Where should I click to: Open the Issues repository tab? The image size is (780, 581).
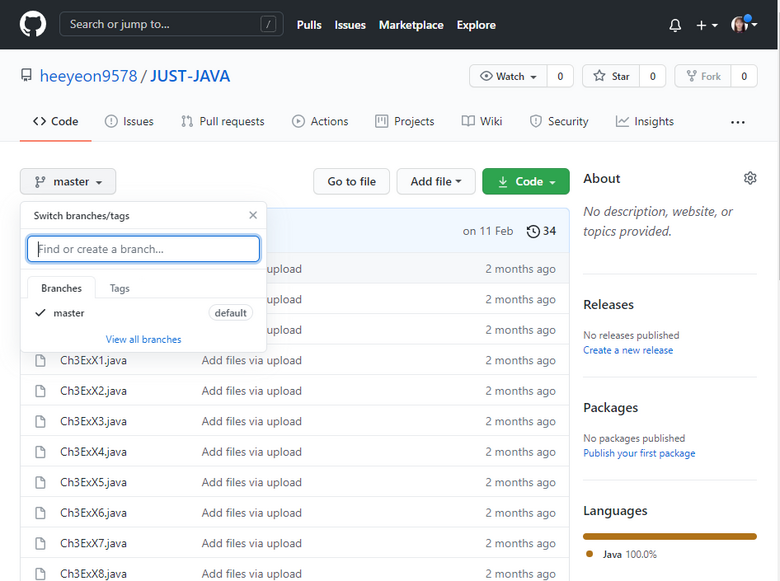click(129, 121)
